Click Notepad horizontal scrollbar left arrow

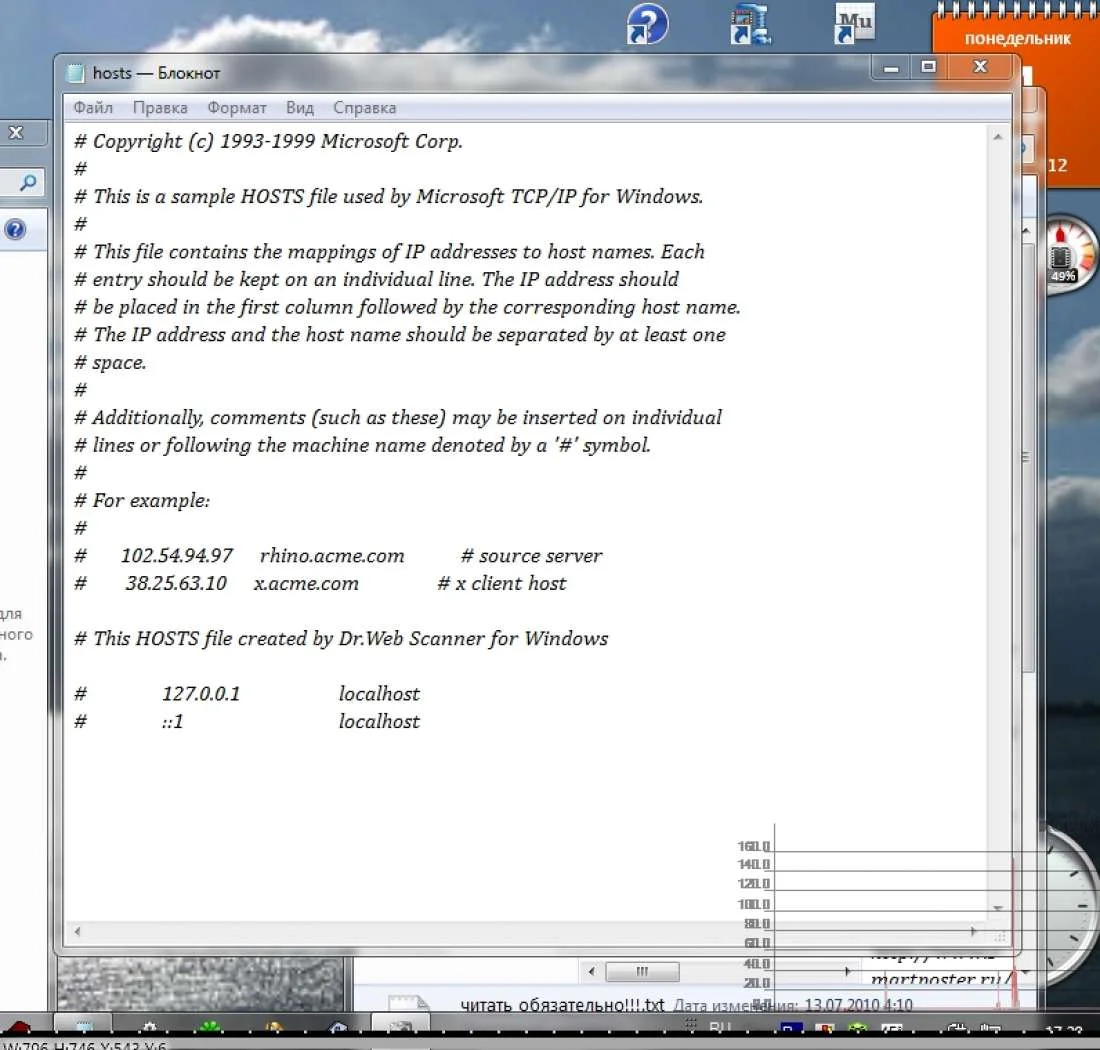coord(77,931)
